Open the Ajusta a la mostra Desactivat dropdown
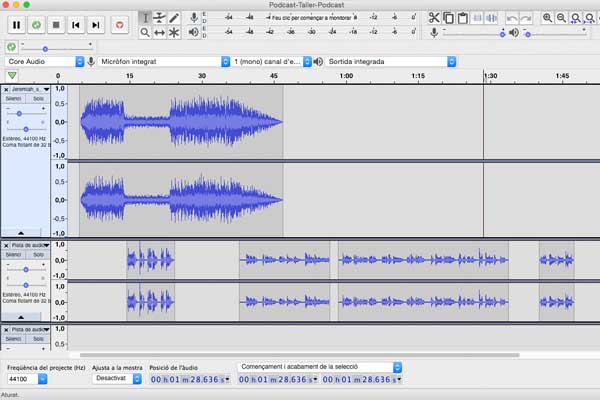The width and height of the screenshot is (600, 400). [x=117, y=379]
